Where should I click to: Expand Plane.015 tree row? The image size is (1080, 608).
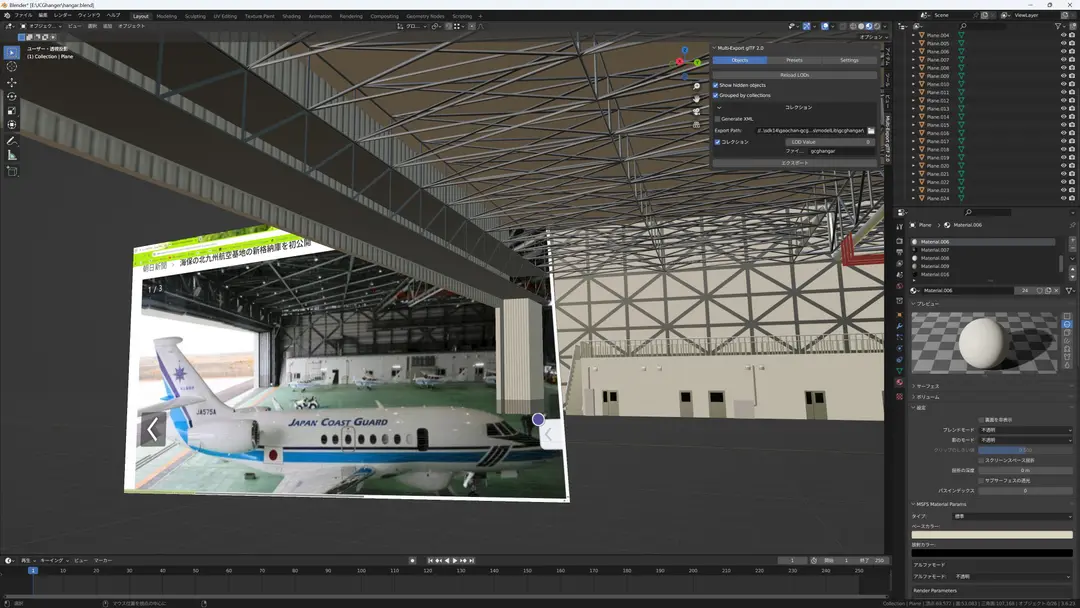tap(914, 125)
